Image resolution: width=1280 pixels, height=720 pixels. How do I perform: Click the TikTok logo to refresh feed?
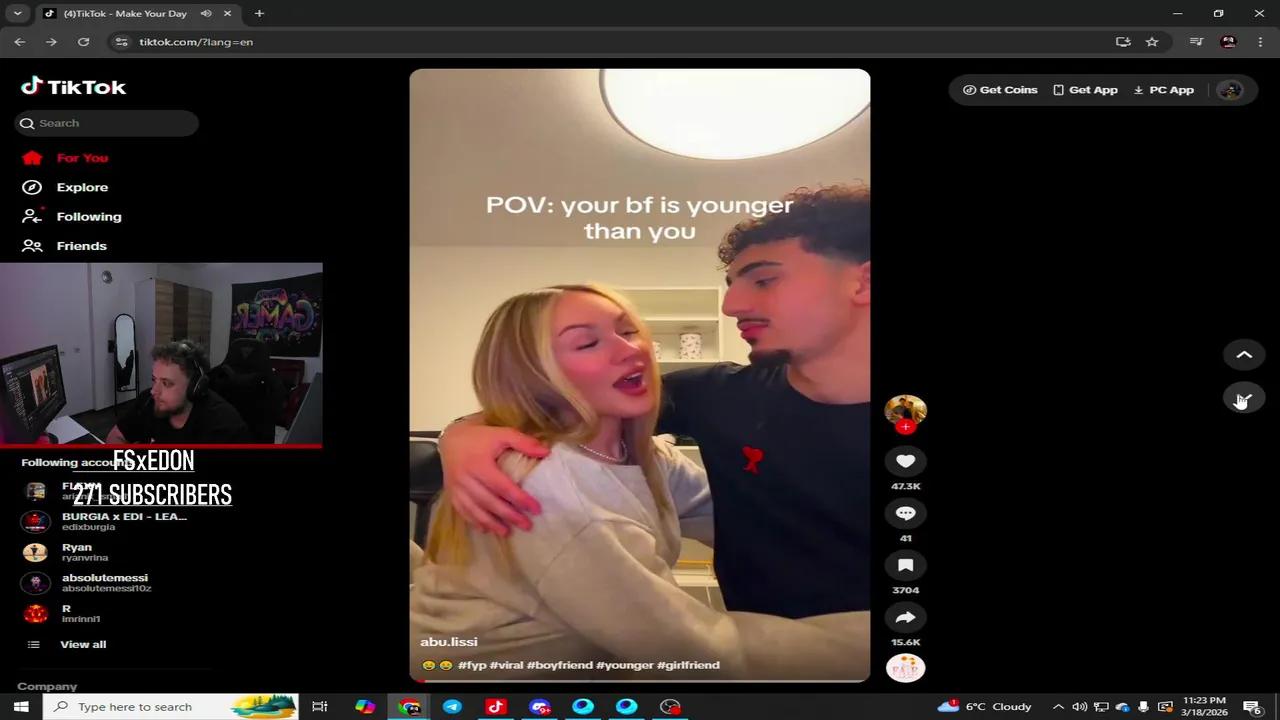[x=73, y=87]
